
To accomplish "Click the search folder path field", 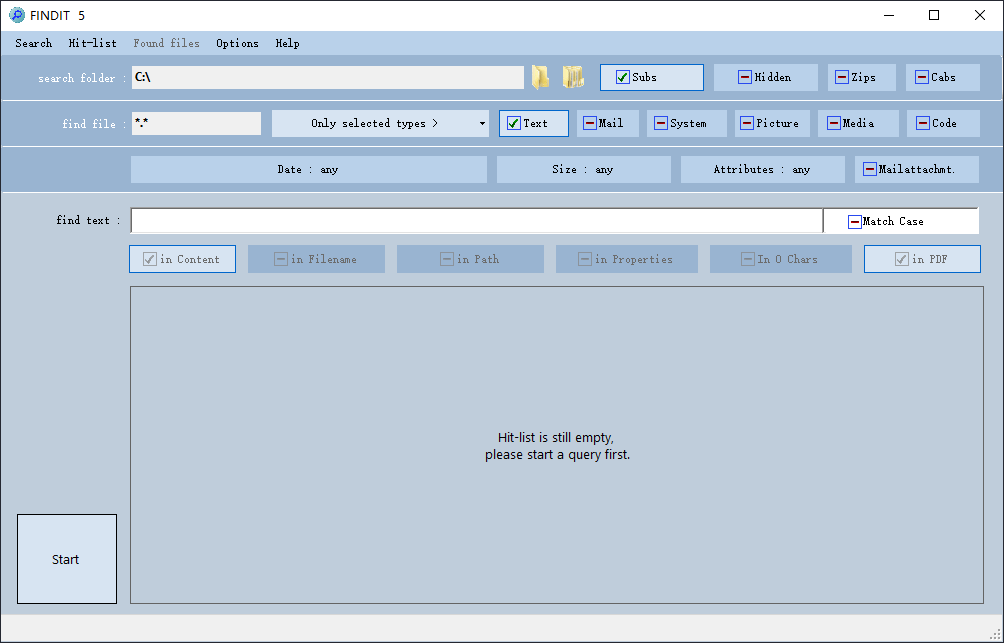I will pyautogui.click(x=328, y=77).
